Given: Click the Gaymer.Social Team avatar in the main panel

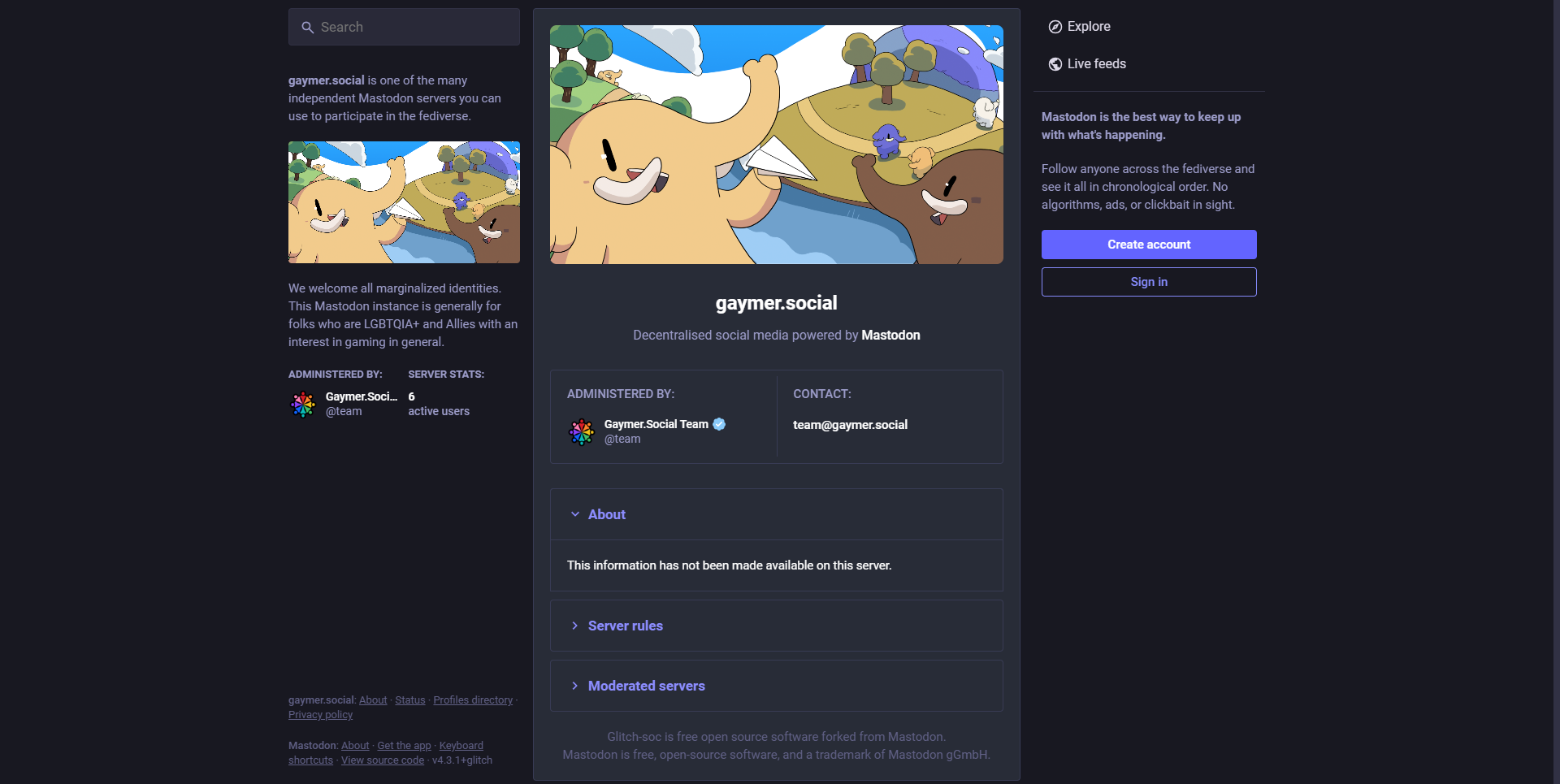Looking at the screenshot, I should 582,431.
